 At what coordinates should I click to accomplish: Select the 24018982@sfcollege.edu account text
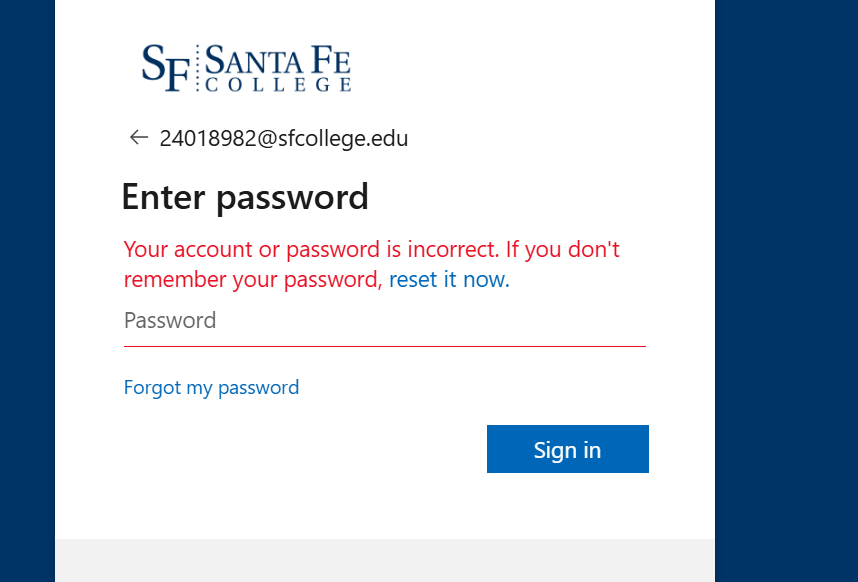click(x=284, y=138)
